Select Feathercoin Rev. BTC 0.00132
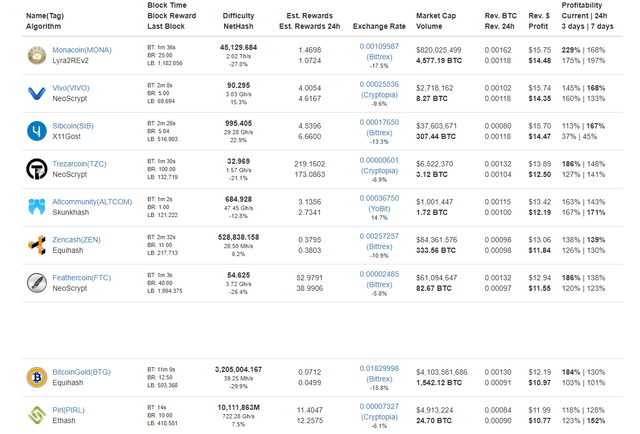Screen dimensions: 640x434 [x=498, y=278]
